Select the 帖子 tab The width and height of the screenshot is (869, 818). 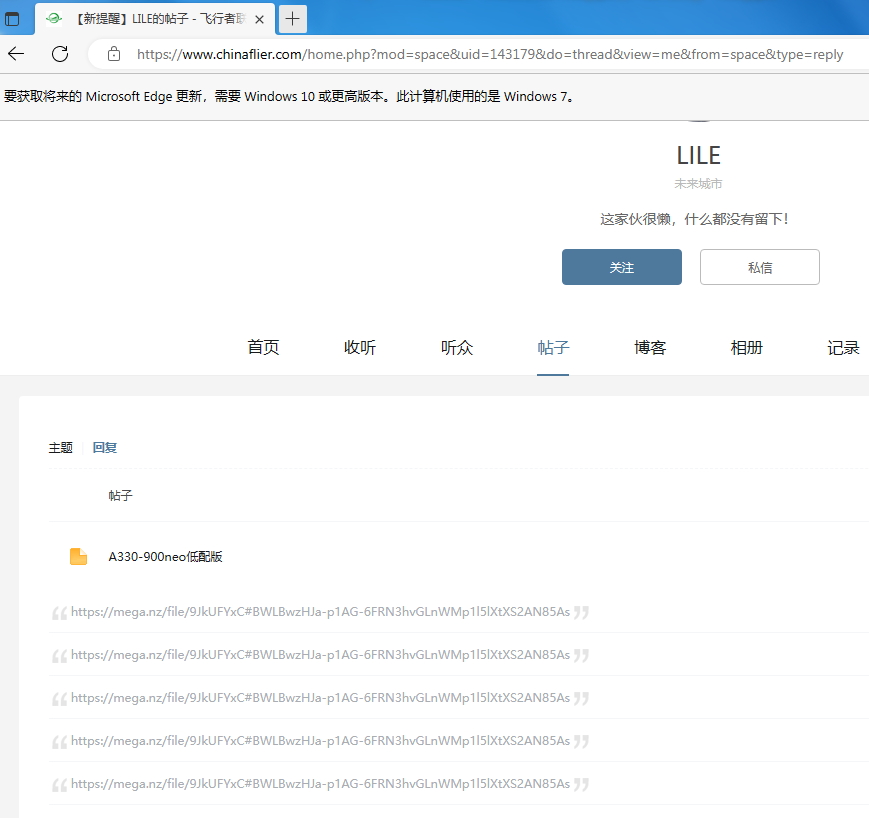[x=553, y=347]
